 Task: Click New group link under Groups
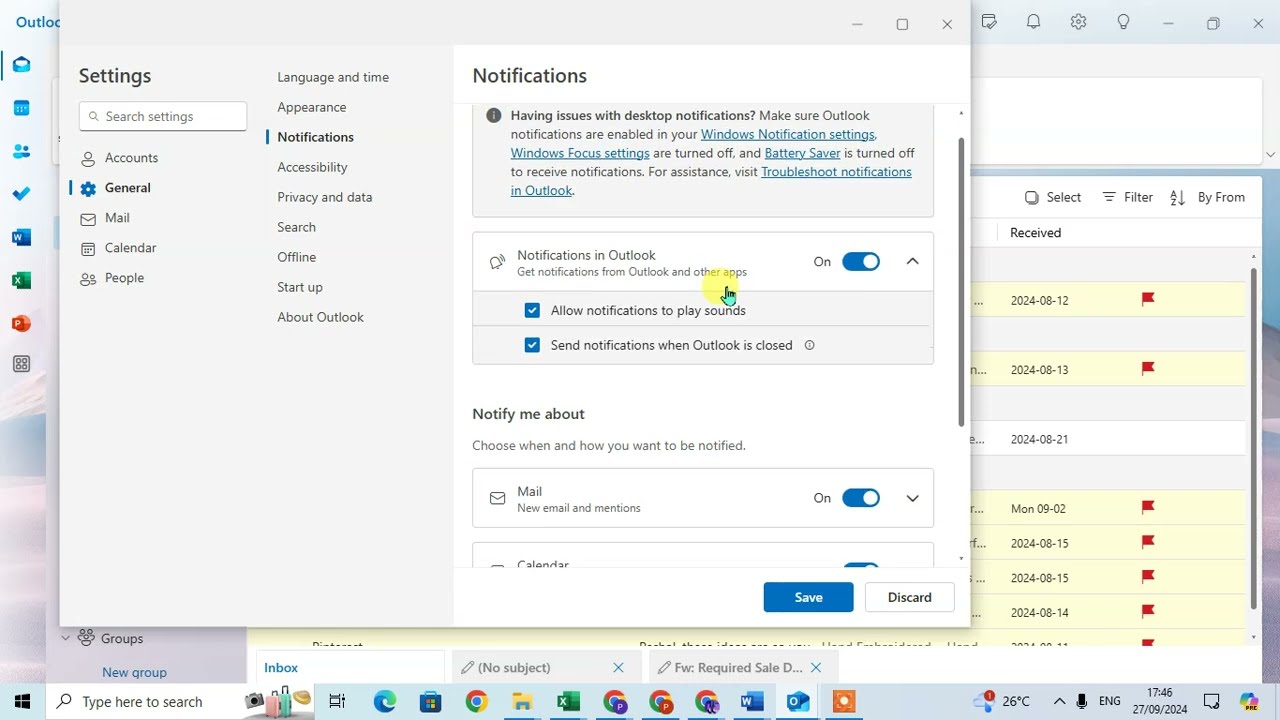coord(134,672)
